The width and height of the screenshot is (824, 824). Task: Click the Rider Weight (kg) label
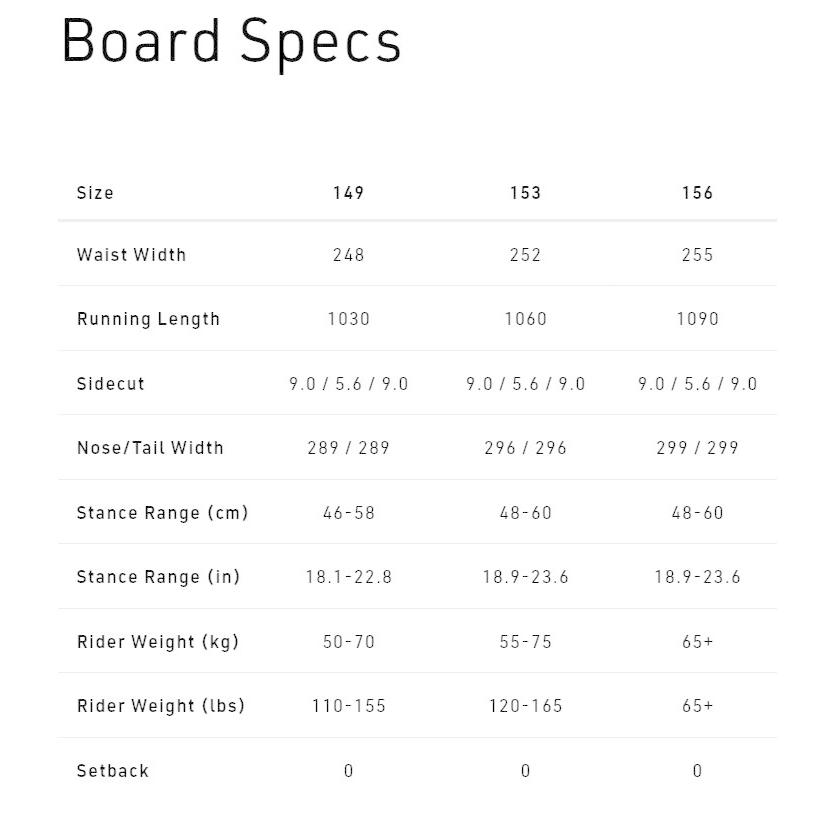[158, 642]
